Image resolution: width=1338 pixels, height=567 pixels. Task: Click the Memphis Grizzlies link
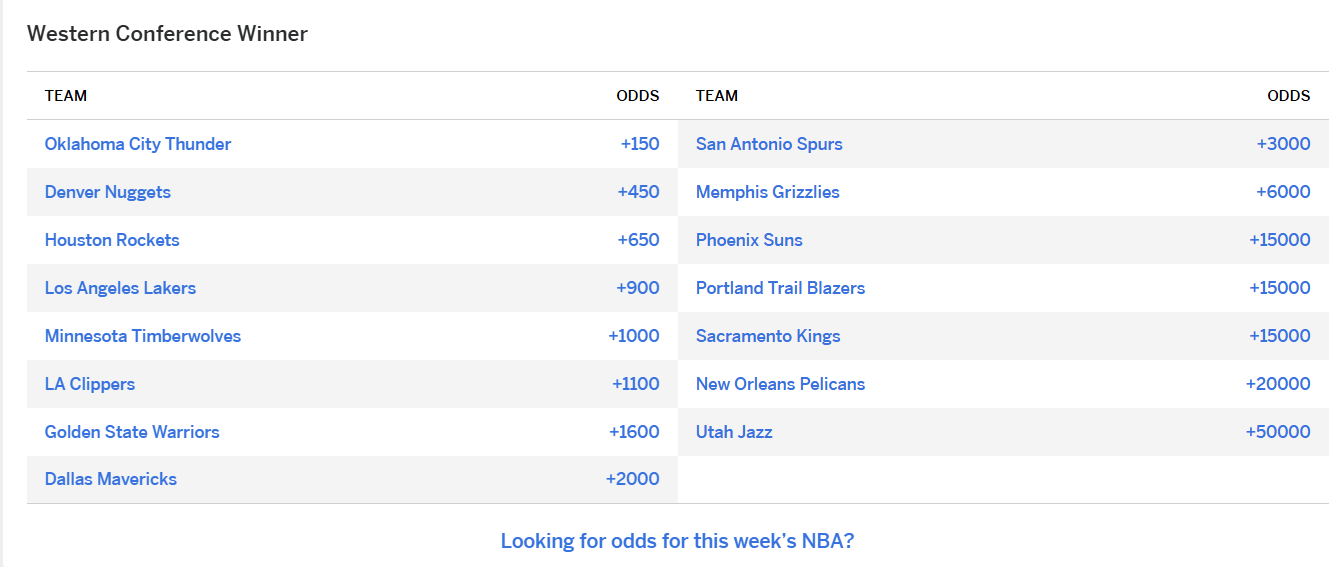[768, 192]
